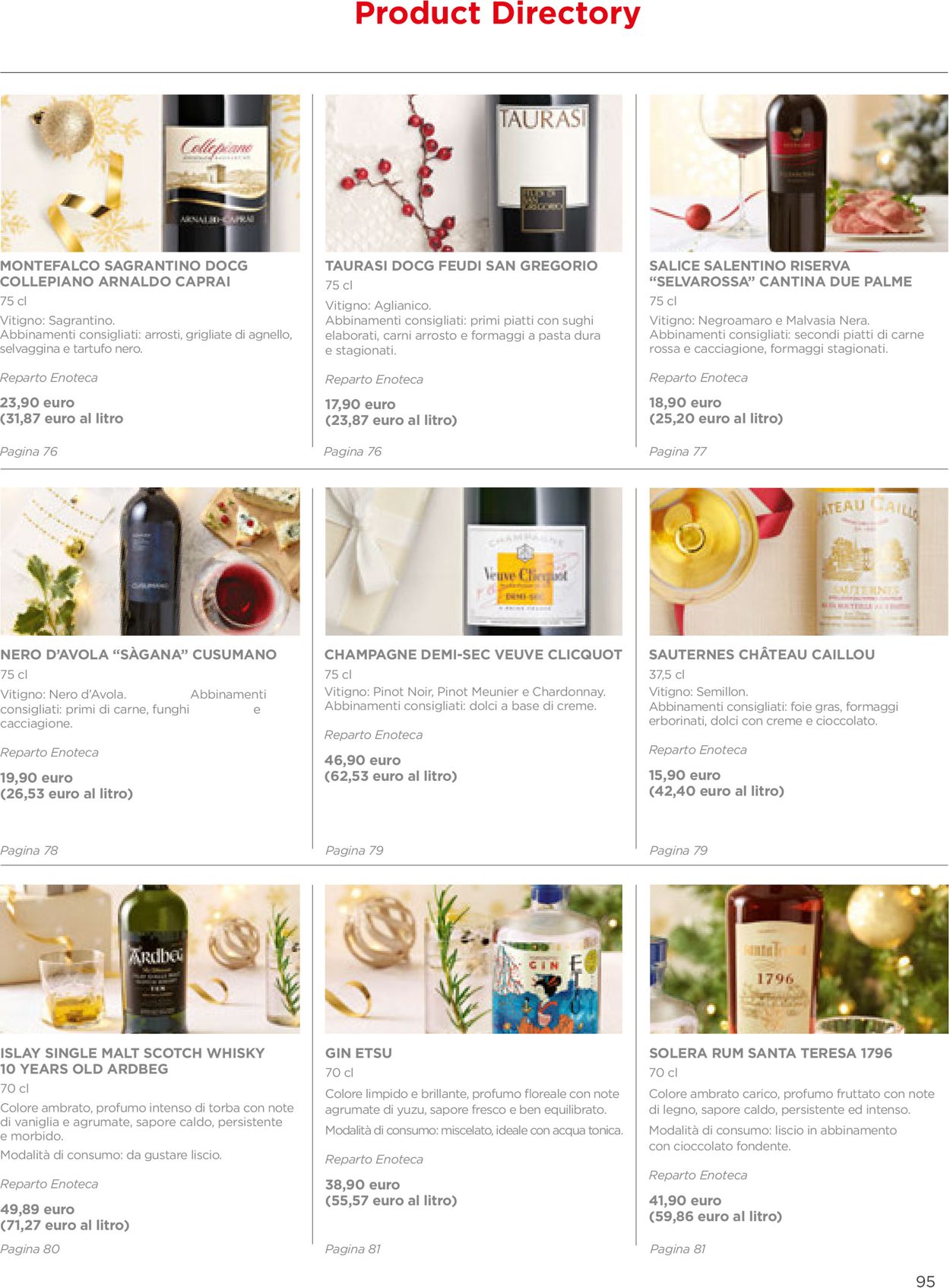Open the Nero d'Avola Sàgana Cusumano photo
The image size is (950, 1288).
[150, 562]
